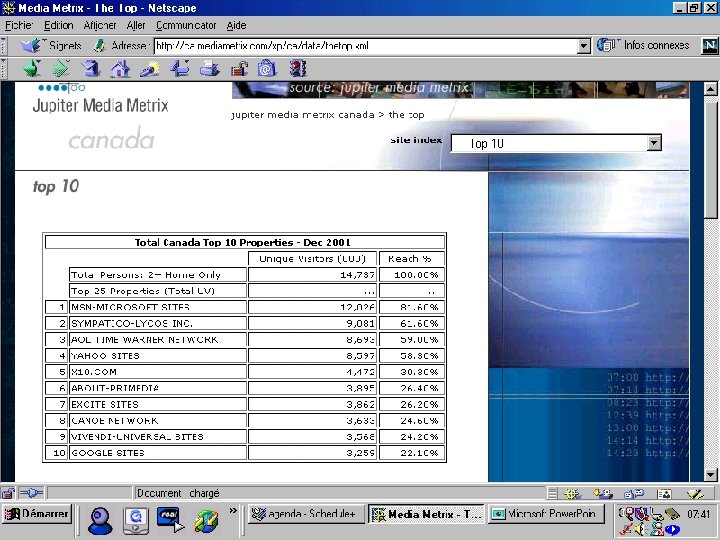This screenshot has height=540, width=720.
Task: Collapse the component bar grip handle
Action: point(552,494)
